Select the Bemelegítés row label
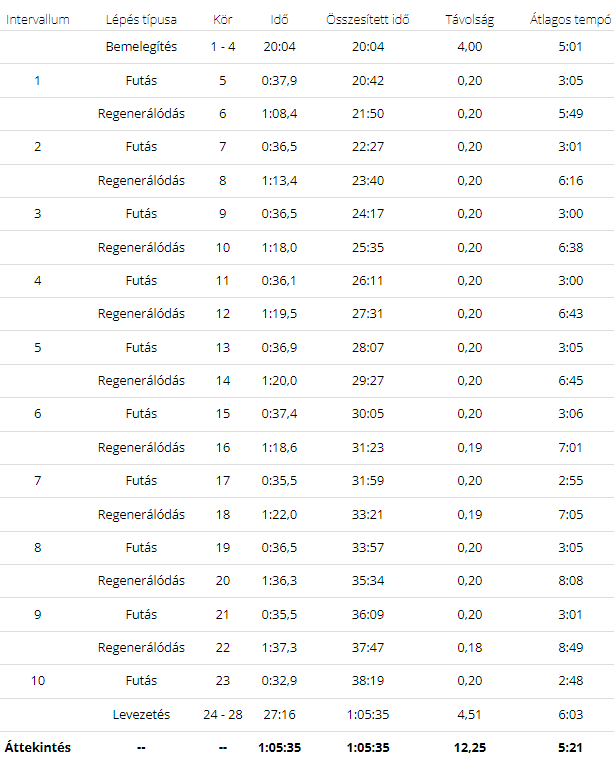The image size is (614, 759). (141, 47)
